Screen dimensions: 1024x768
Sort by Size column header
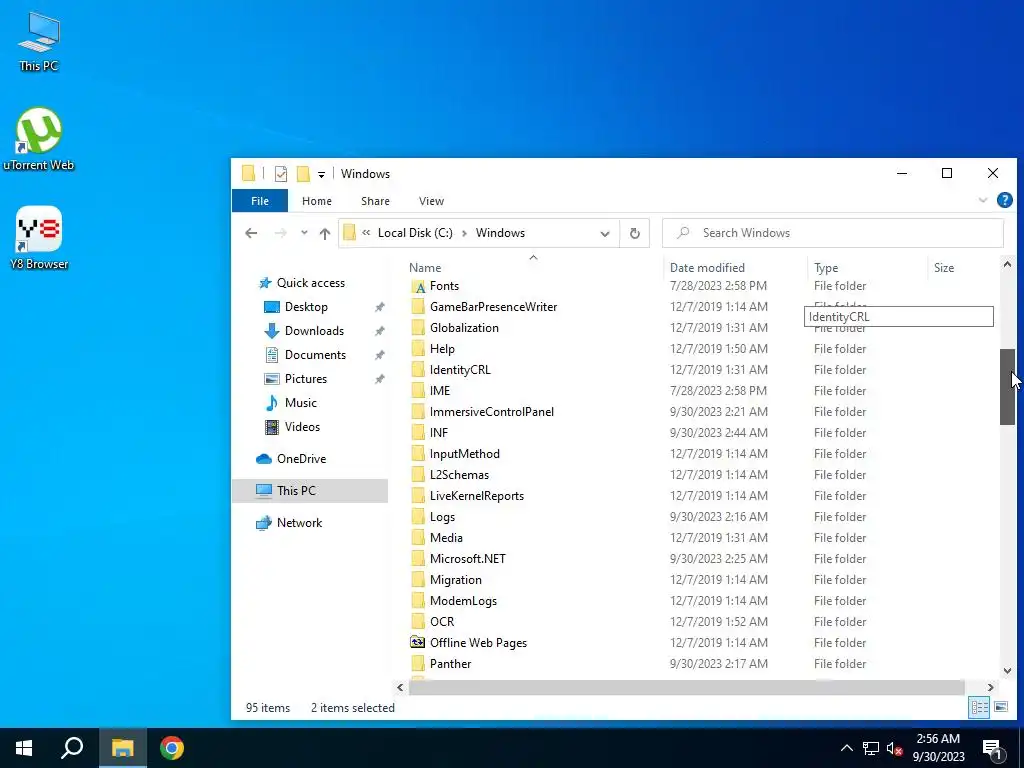pyautogui.click(x=944, y=268)
